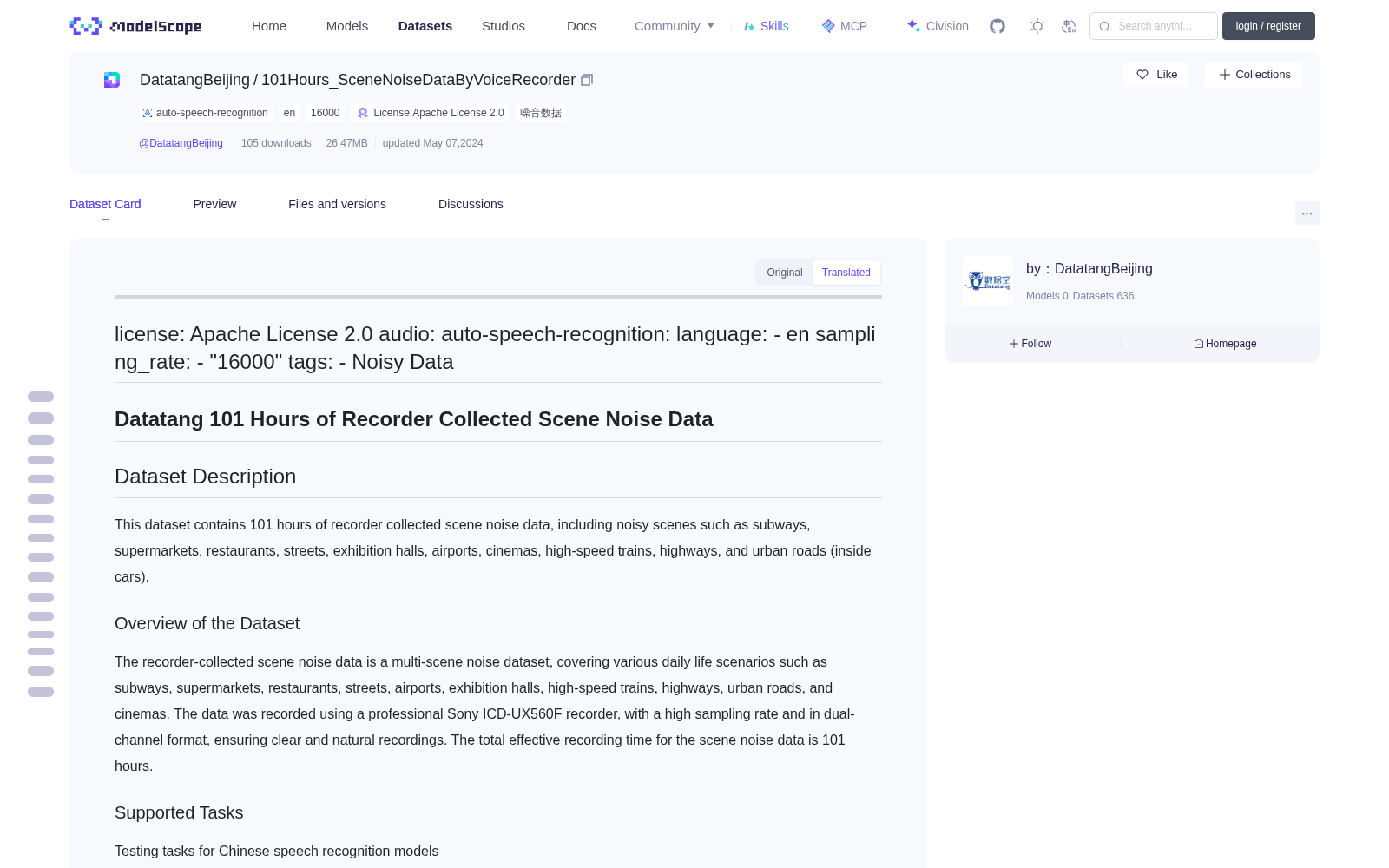
Task: Follow DatatangBeijing
Action: [x=1030, y=344]
